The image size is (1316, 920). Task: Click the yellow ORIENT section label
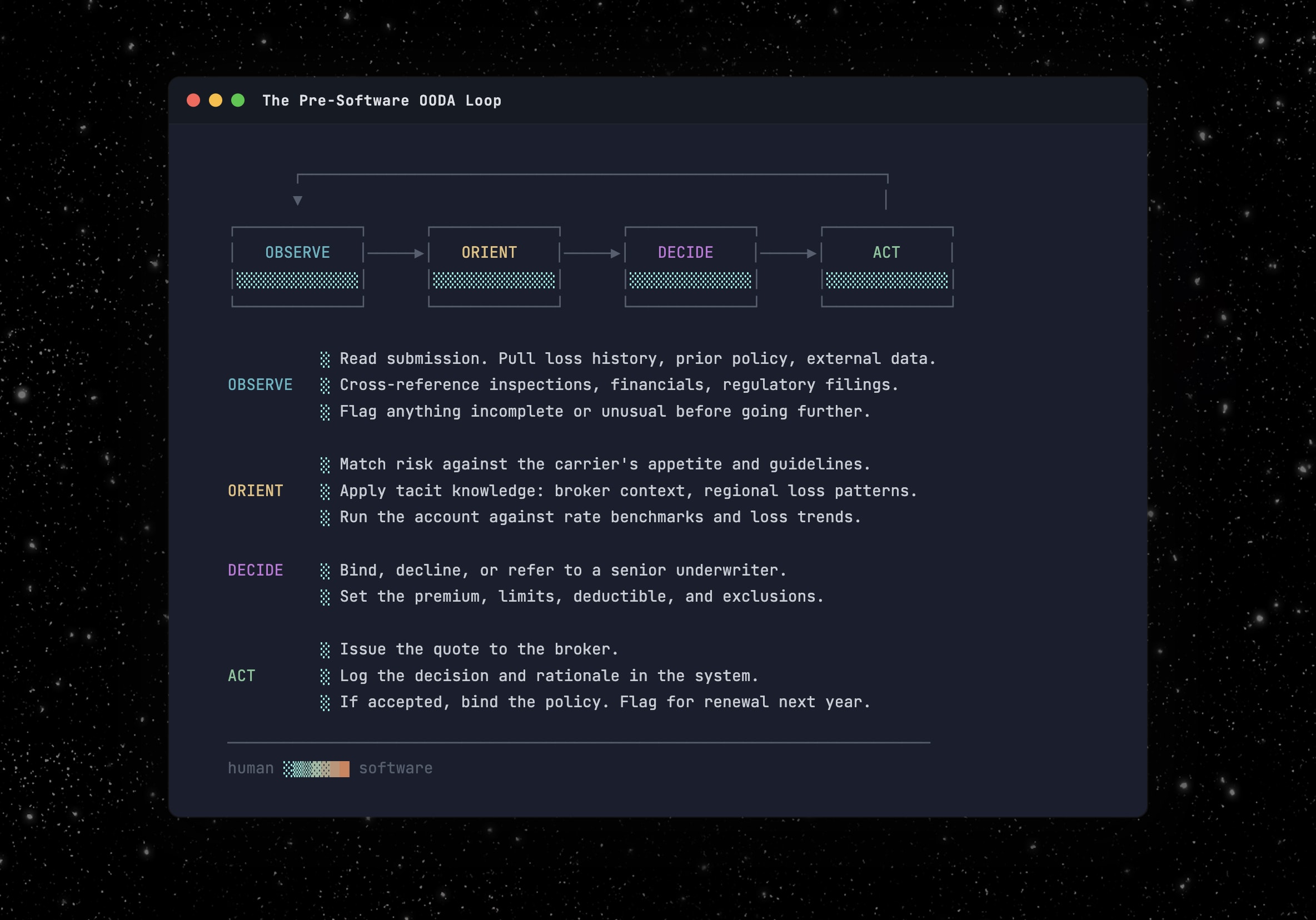(255, 491)
